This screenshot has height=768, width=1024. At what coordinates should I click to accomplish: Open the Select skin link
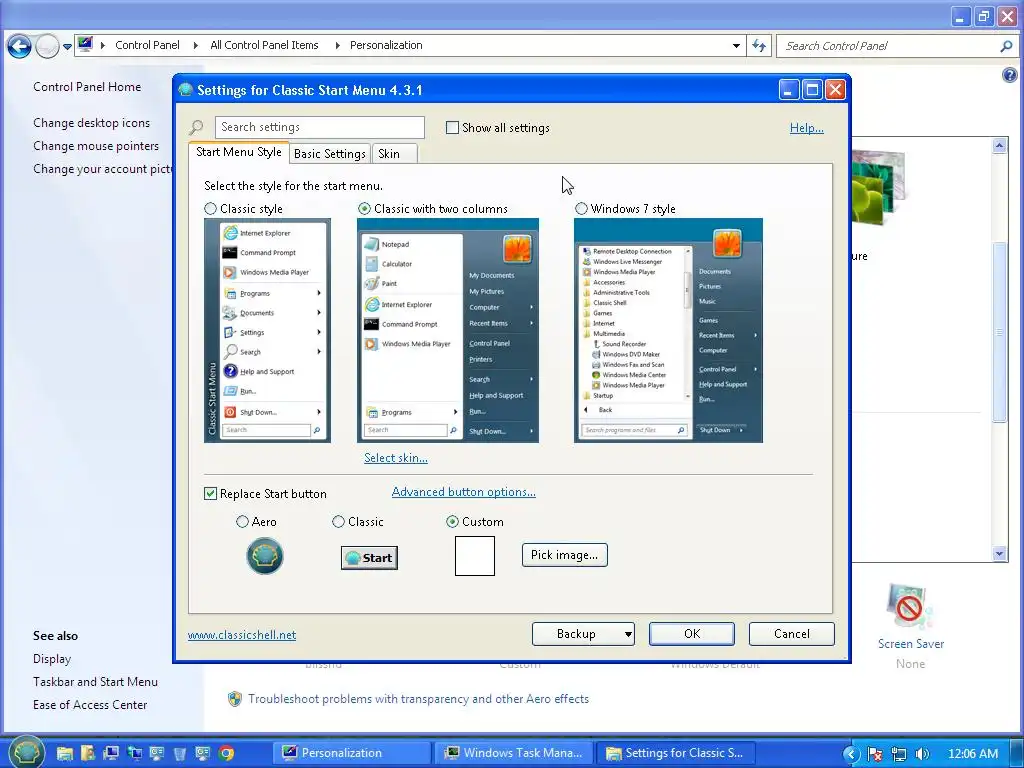pyautogui.click(x=396, y=458)
